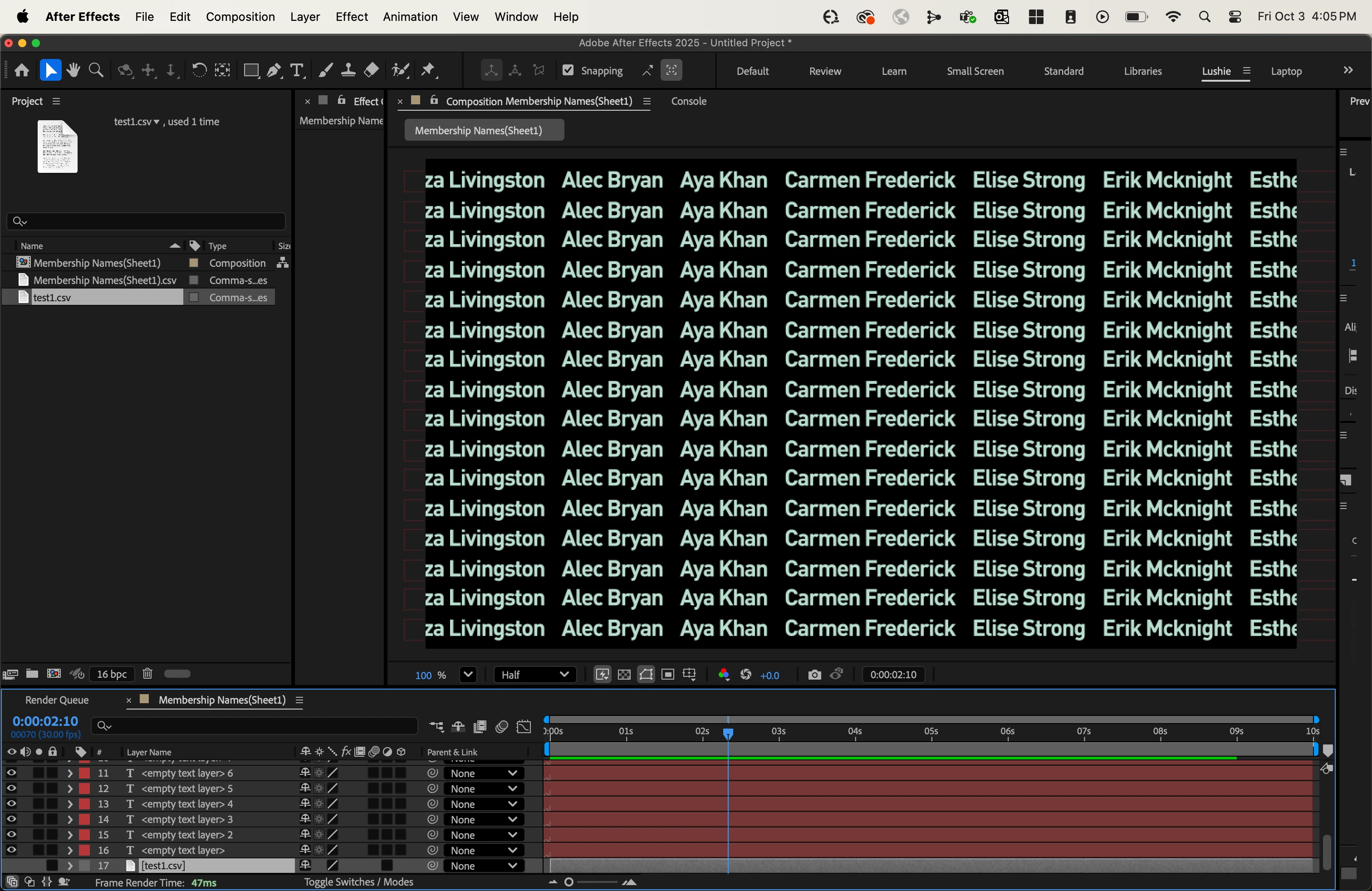Open the 16 bpc color depth setting

point(111,674)
